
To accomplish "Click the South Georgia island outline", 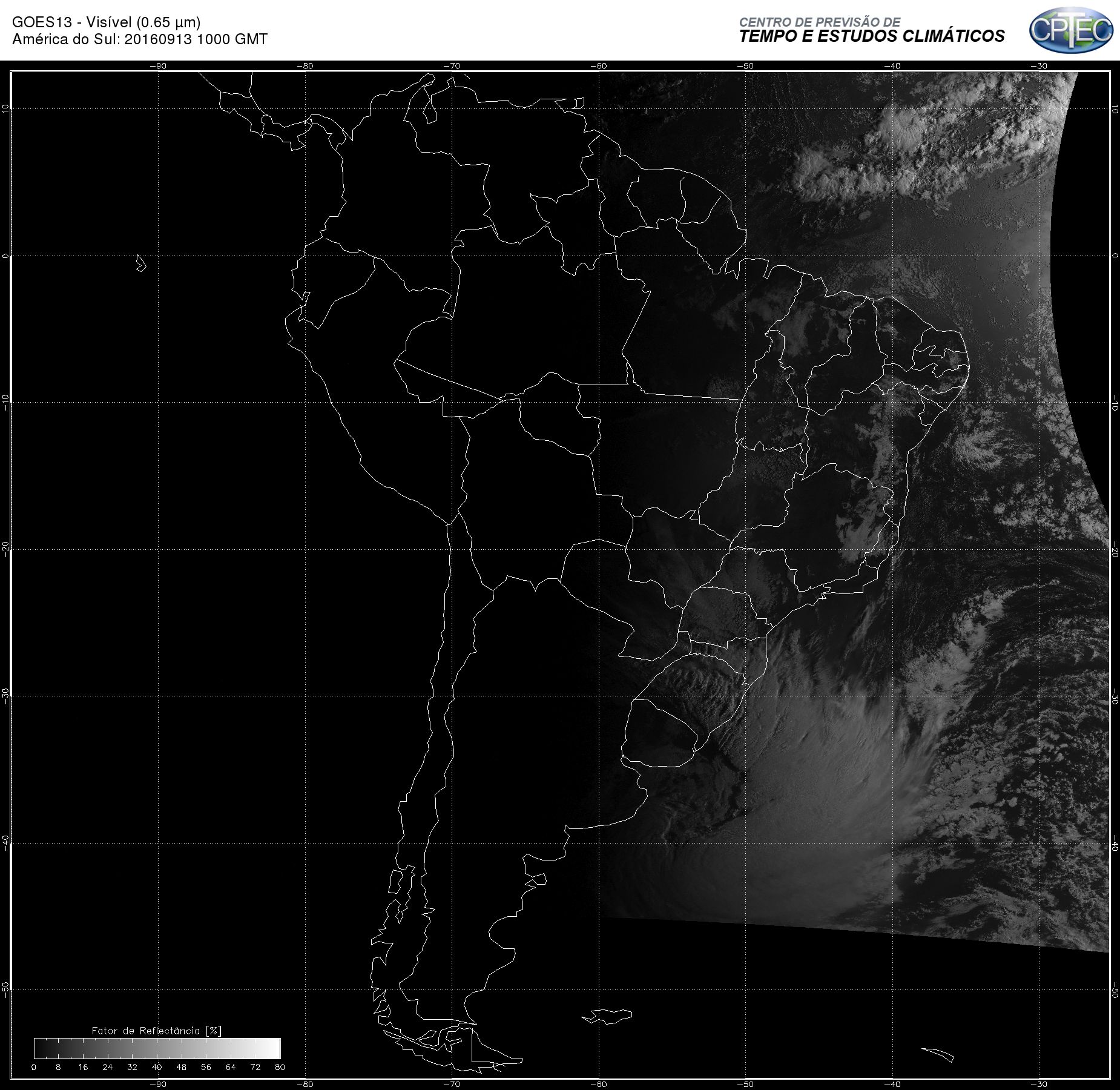I will tap(938, 1054).
